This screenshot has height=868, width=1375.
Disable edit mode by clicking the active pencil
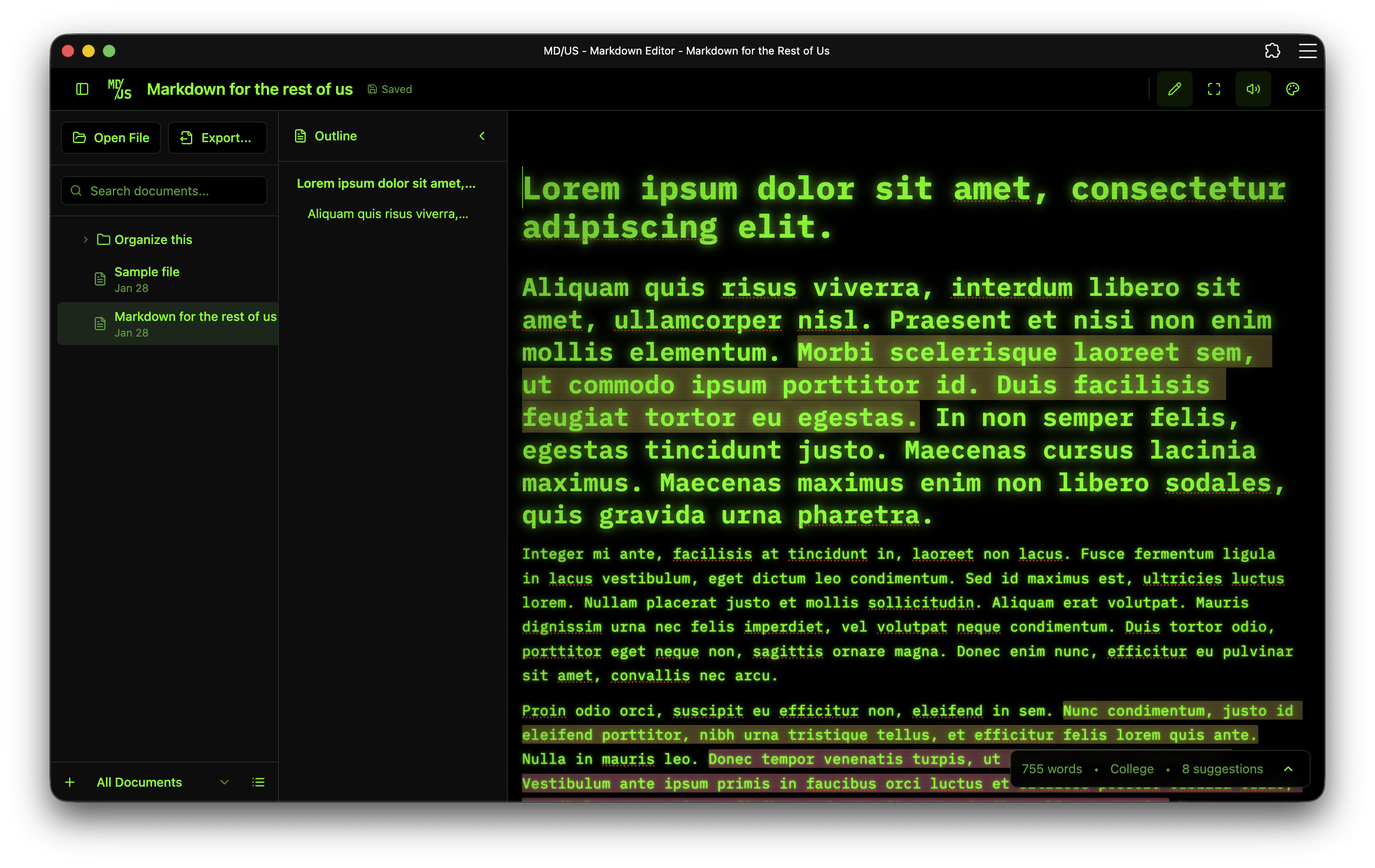coord(1175,88)
